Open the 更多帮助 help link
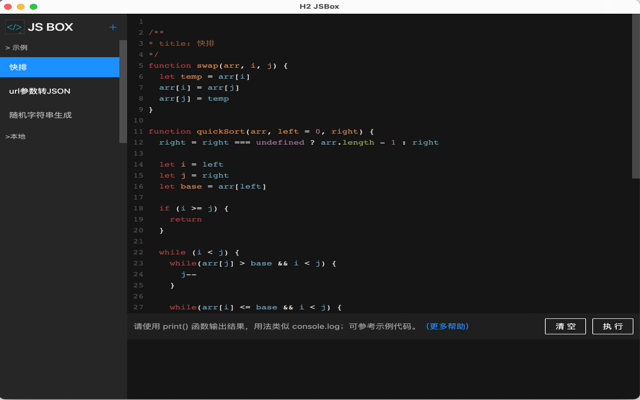Screen dimensions: 640x400 [447, 327]
